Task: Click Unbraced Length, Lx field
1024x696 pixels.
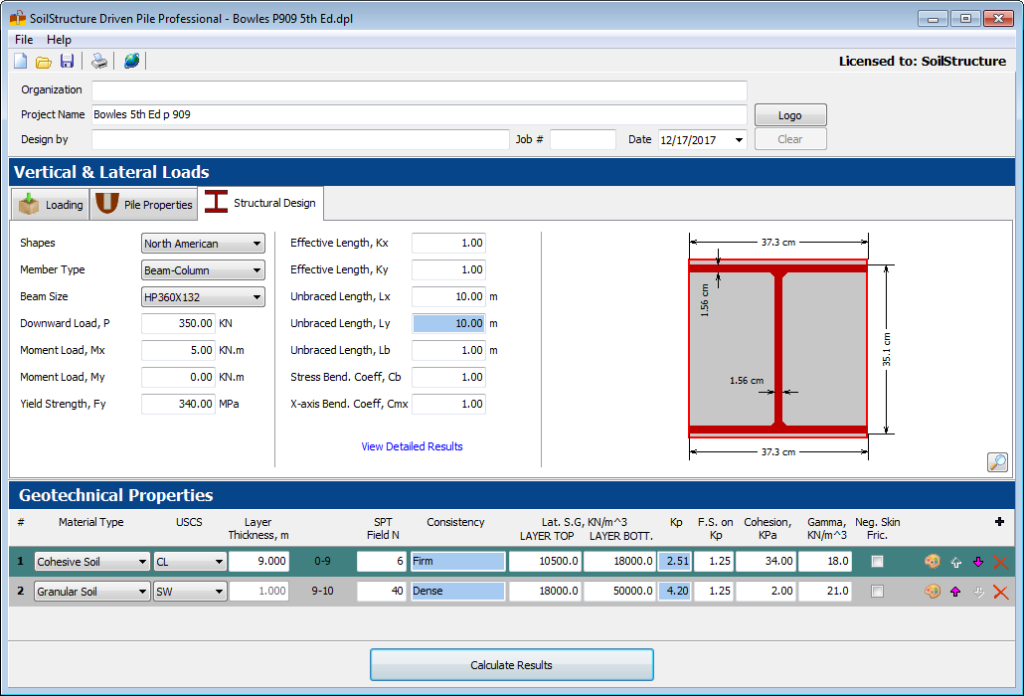Action: point(449,296)
